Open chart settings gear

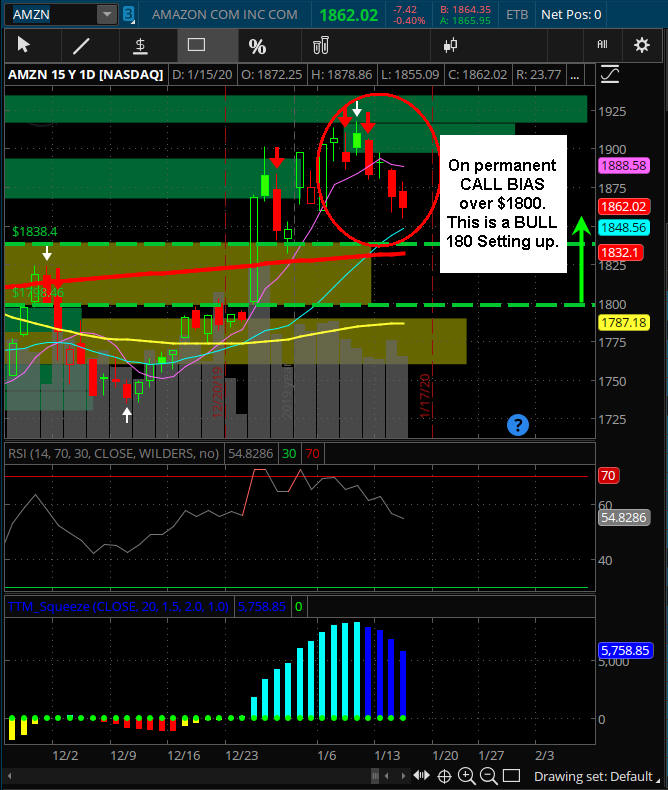641,45
